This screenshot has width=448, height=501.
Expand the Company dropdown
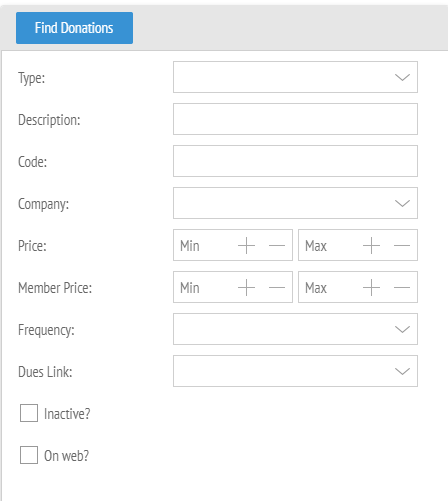click(x=295, y=203)
